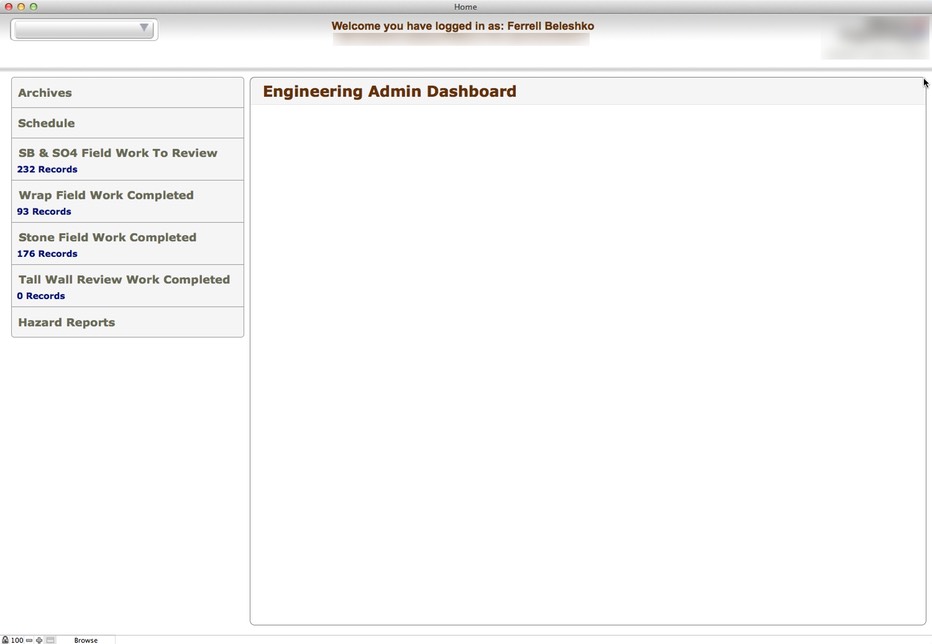Toggle the status toolbar icon beside zoom controls

51,640
